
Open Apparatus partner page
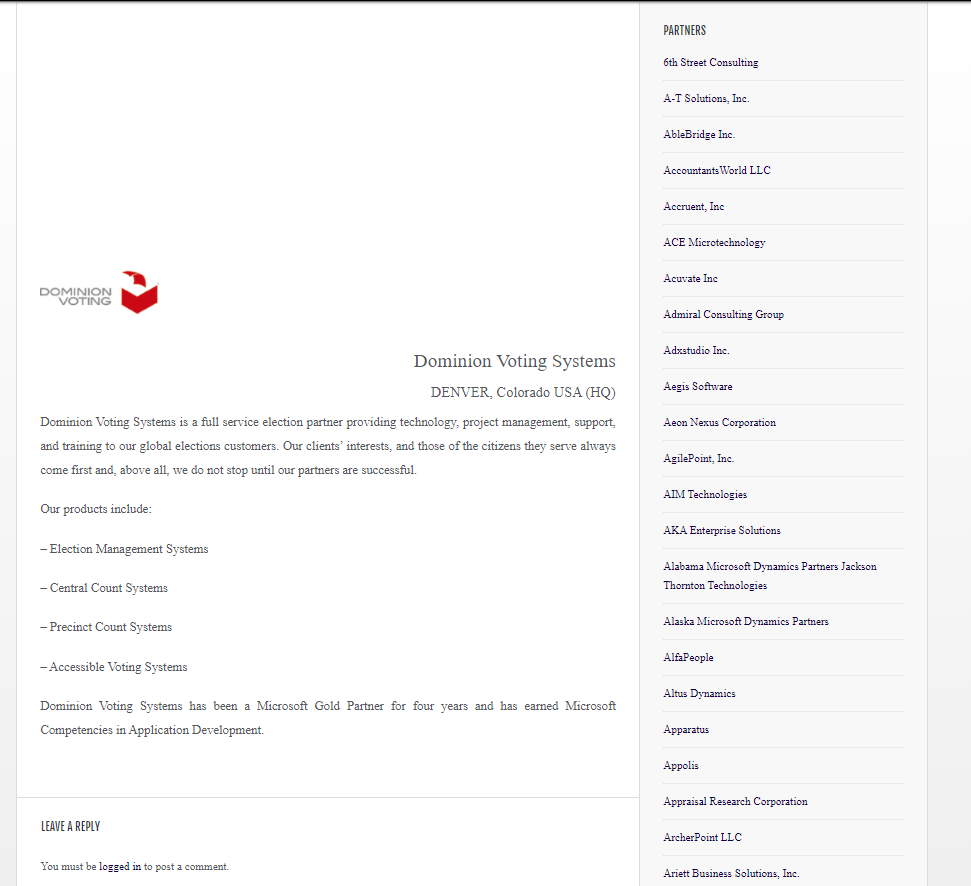point(686,729)
